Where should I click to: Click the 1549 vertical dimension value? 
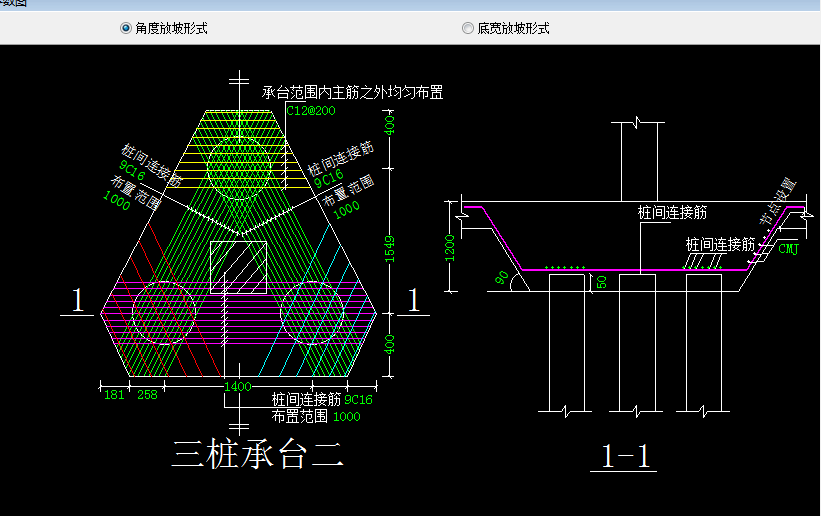[390, 249]
